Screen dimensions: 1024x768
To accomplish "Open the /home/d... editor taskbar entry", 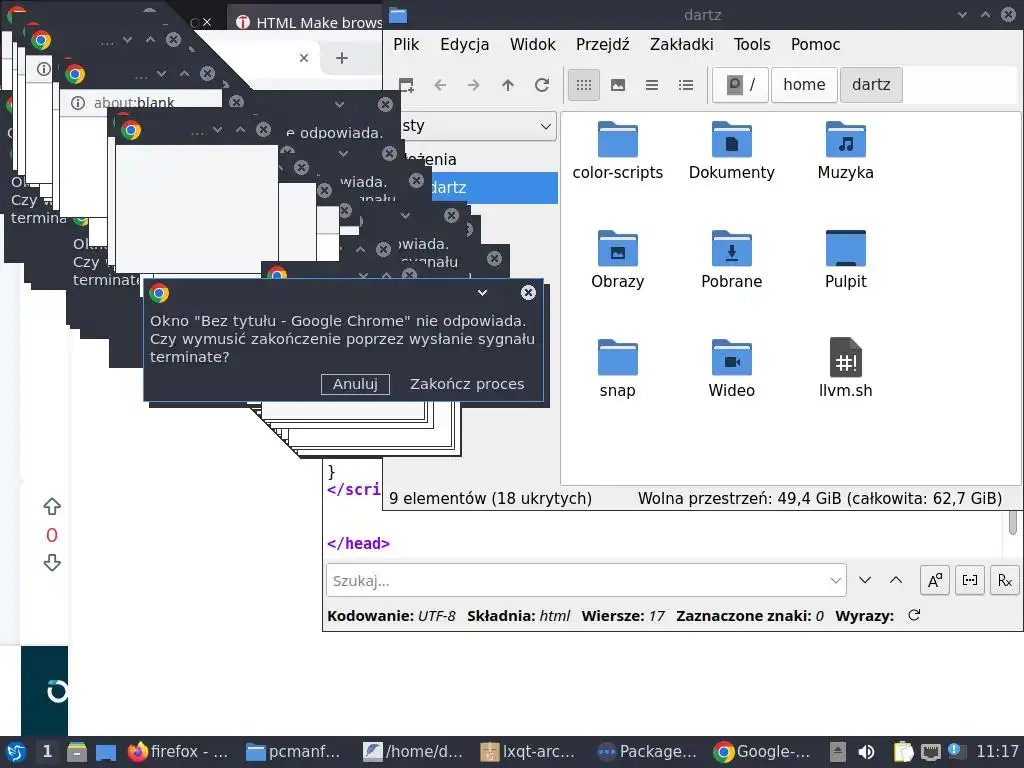I will 413,752.
